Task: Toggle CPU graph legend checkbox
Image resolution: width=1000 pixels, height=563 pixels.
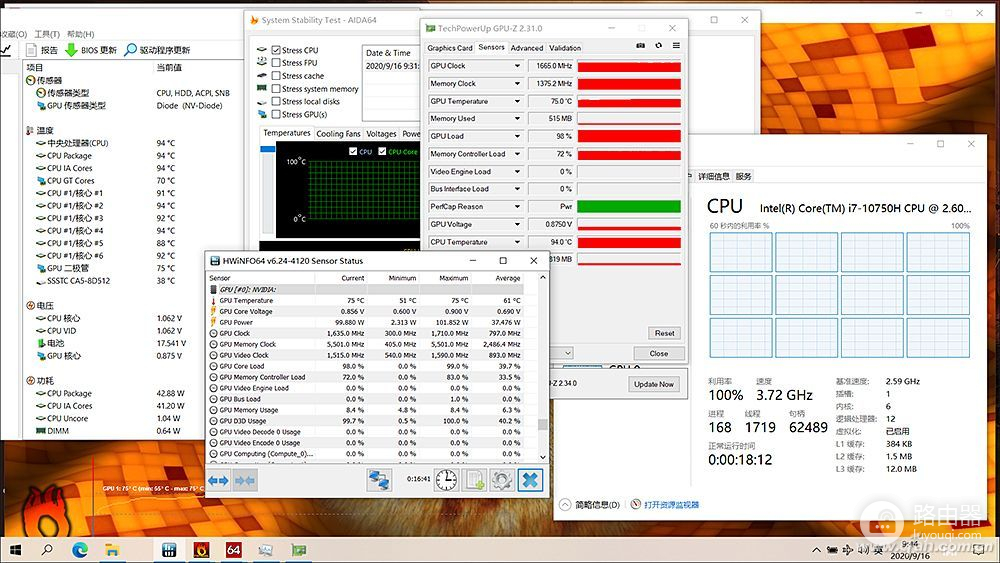Action: click(353, 151)
